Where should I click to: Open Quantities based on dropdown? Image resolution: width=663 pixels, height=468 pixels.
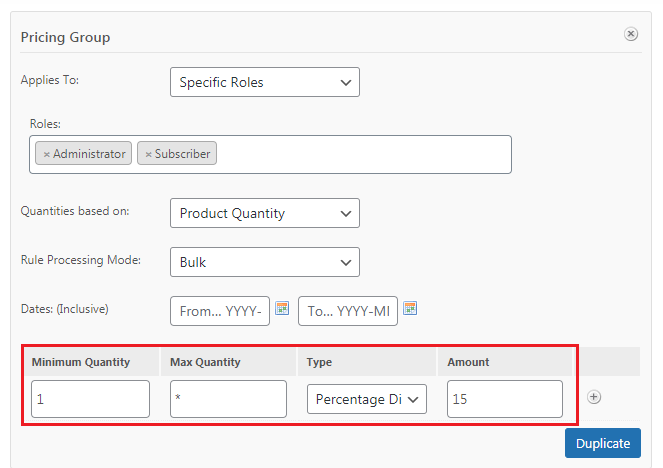tap(265, 213)
